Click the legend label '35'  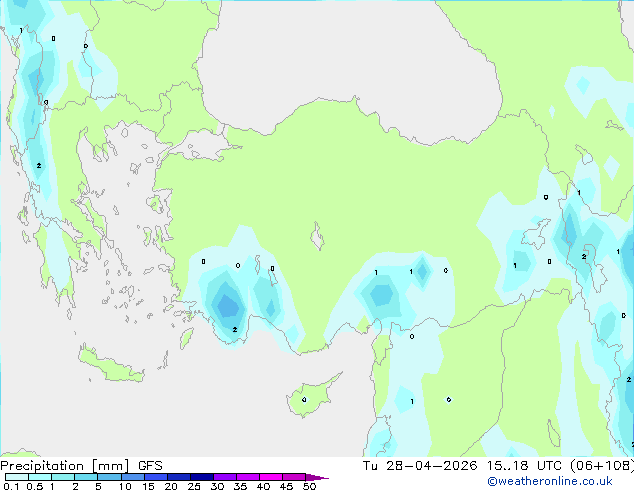240,486
